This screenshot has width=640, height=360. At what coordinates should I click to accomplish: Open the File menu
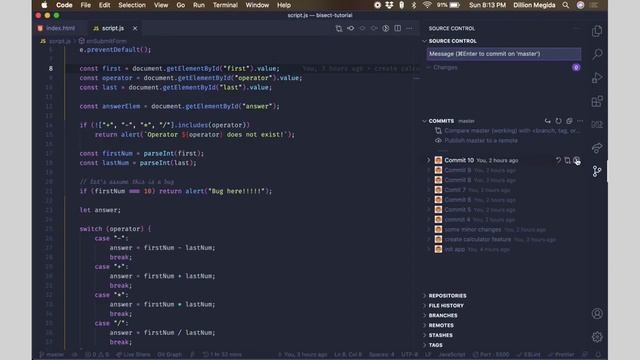pos(86,5)
